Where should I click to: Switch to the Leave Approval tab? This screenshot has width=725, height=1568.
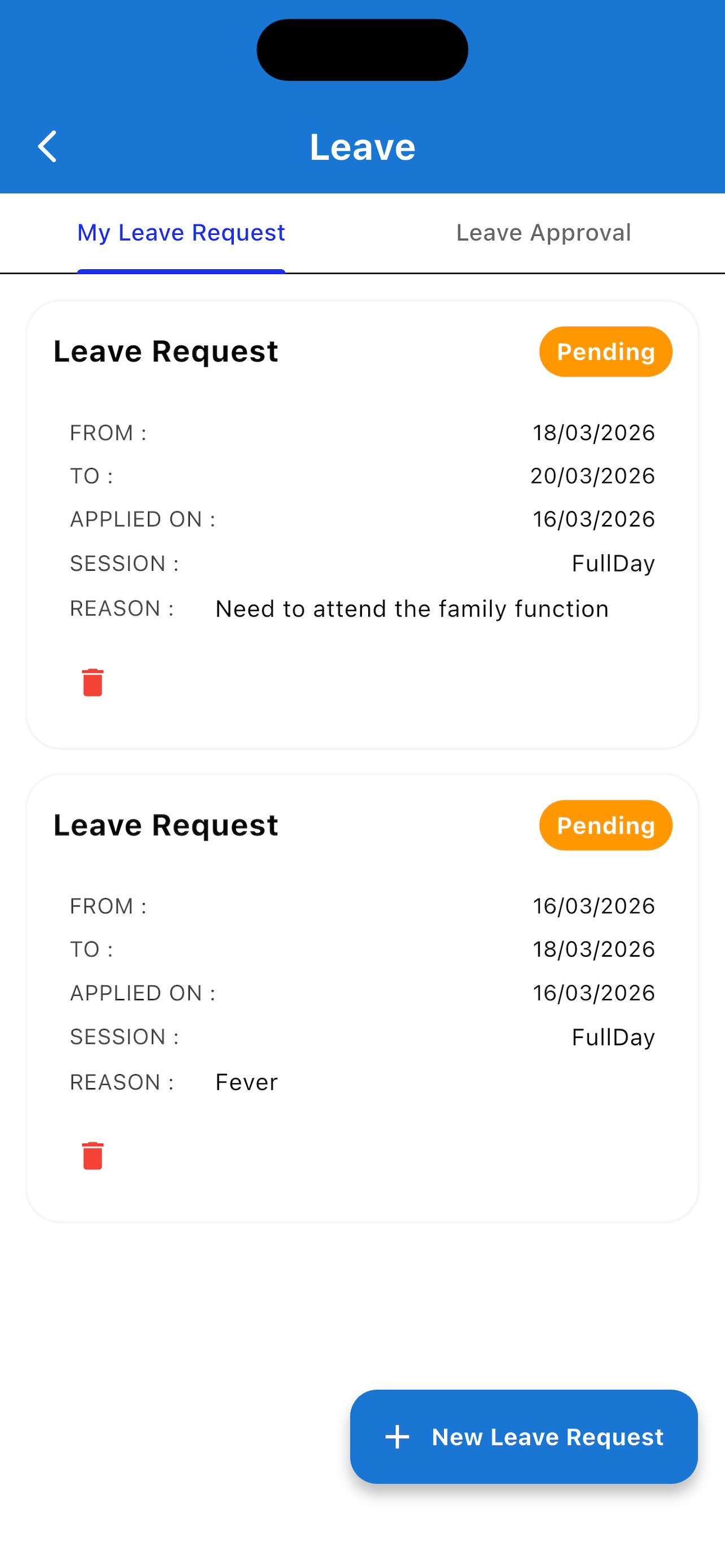point(544,233)
